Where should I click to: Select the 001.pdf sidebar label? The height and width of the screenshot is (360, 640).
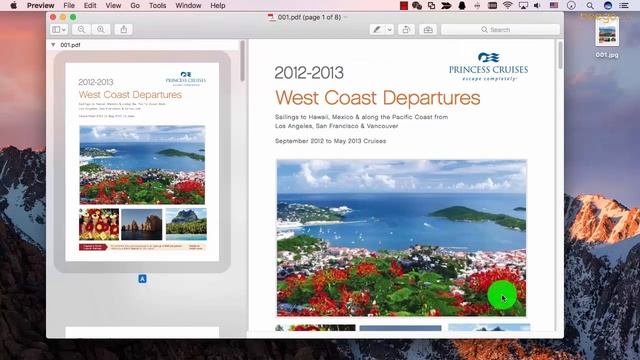click(70, 45)
